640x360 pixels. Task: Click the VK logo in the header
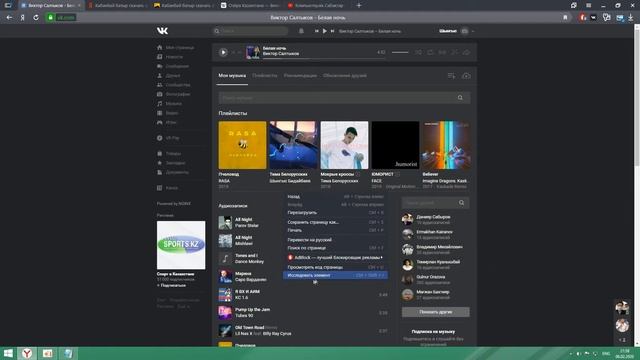tap(162, 31)
